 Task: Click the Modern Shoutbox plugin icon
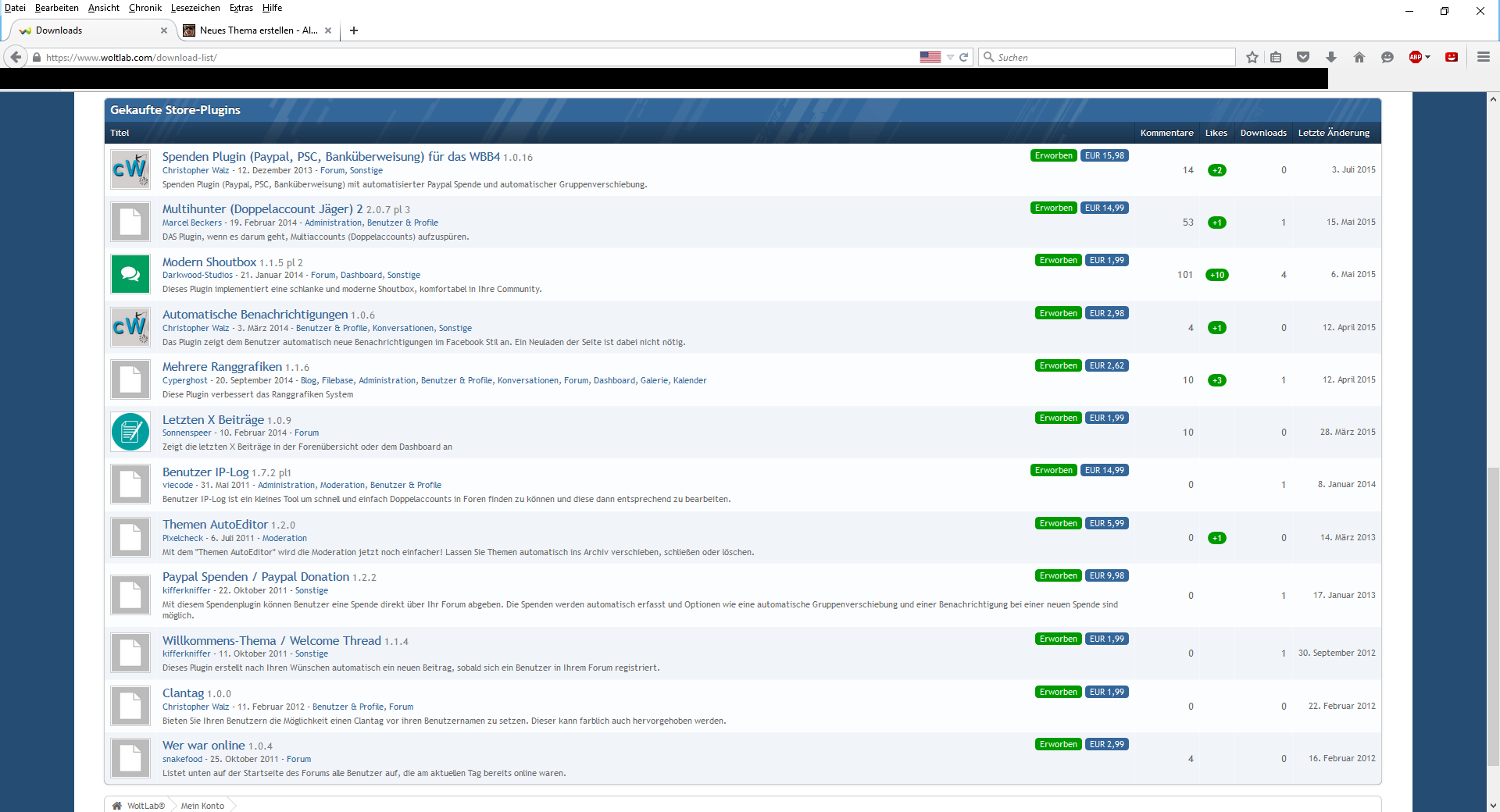pyautogui.click(x=130, y=275)
